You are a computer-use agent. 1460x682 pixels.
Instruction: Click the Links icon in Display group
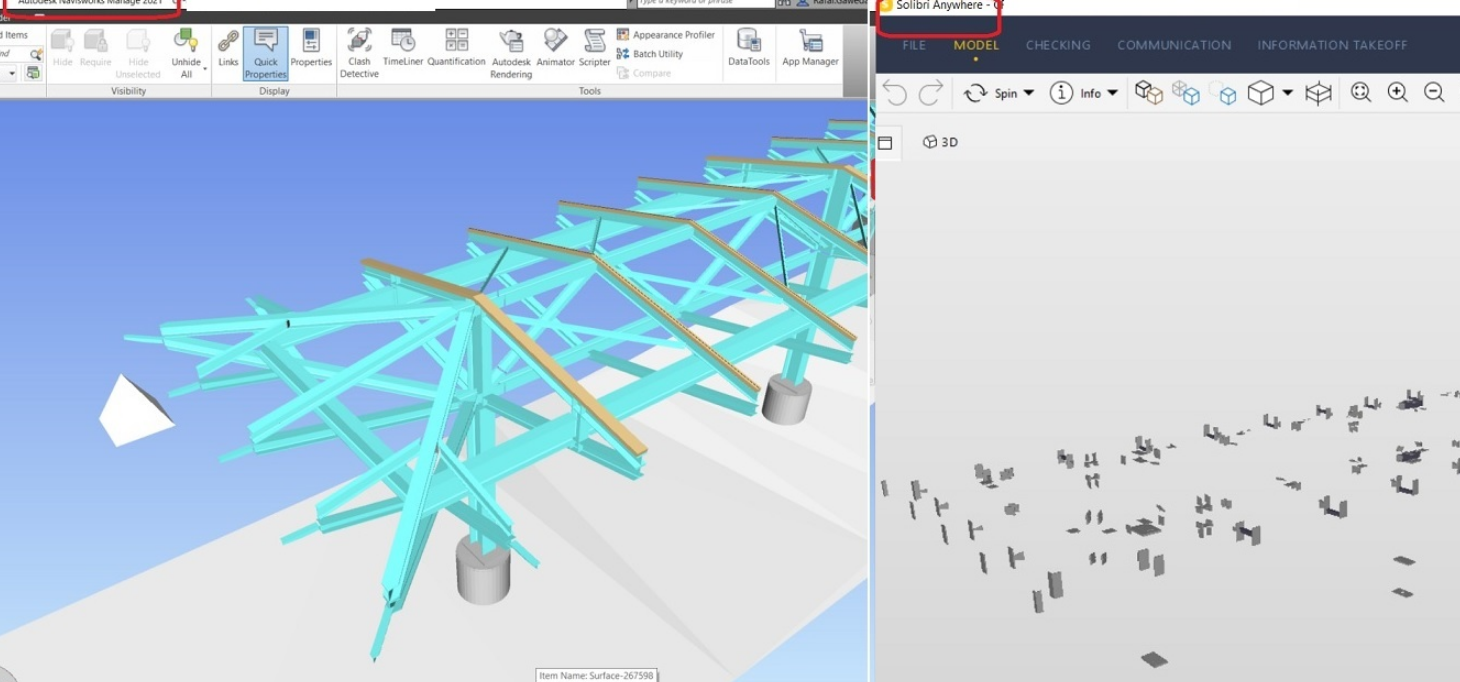point(228,48)
